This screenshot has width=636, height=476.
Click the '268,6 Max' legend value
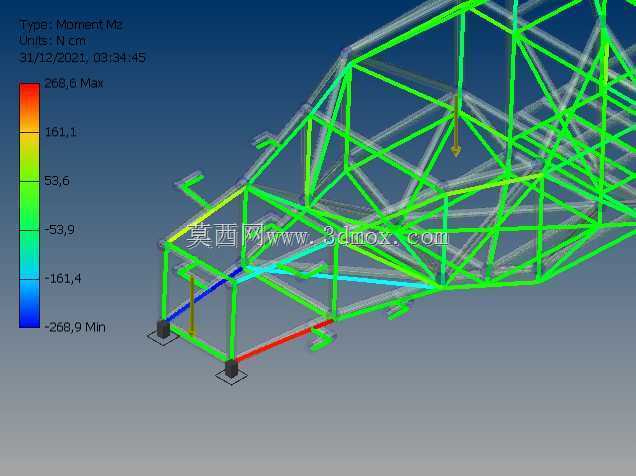point(74,83)
